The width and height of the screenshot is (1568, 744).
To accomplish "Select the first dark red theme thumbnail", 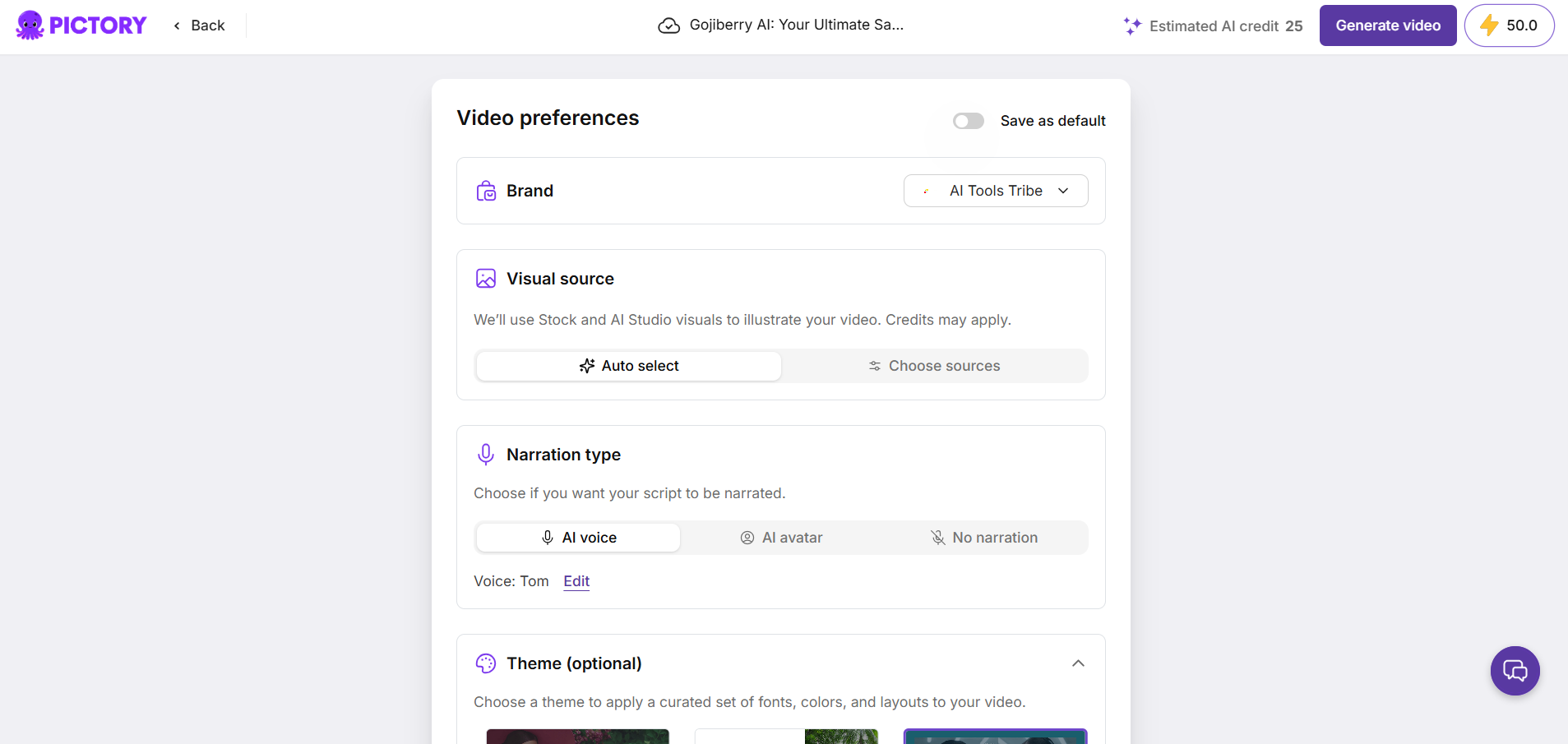I will [x=578, y=736].
